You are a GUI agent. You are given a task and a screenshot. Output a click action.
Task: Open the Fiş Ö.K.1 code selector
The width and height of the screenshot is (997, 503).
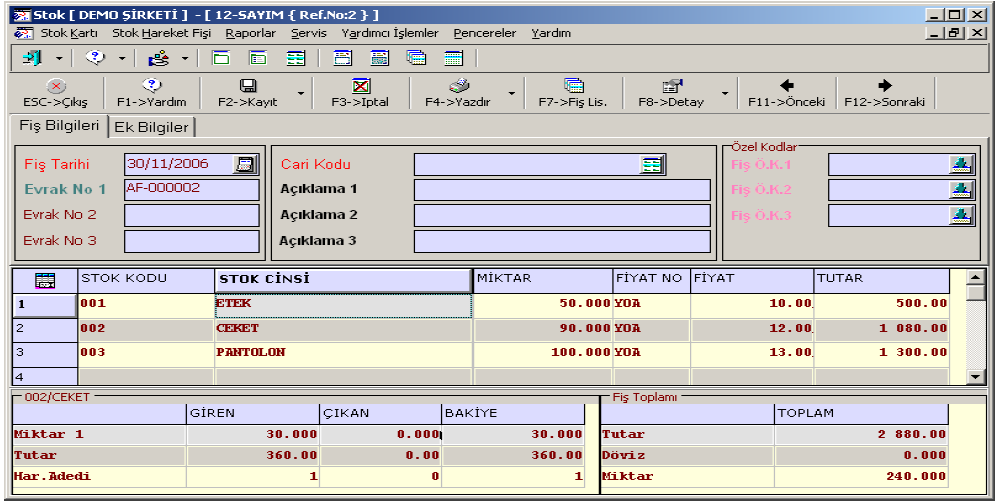[960, 164]
